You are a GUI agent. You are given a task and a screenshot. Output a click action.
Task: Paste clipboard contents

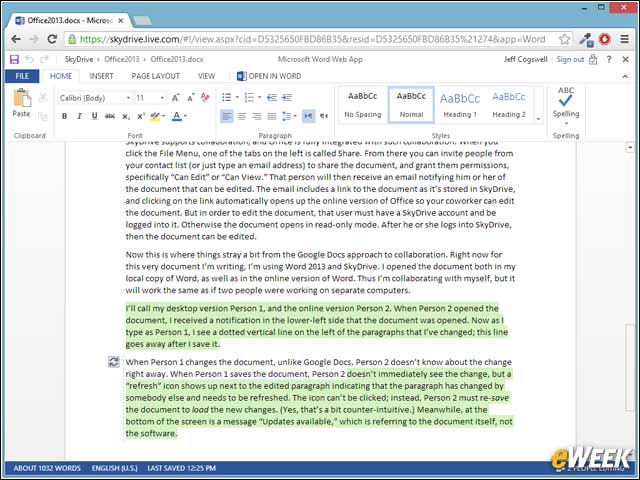click(x=21, y=103)
